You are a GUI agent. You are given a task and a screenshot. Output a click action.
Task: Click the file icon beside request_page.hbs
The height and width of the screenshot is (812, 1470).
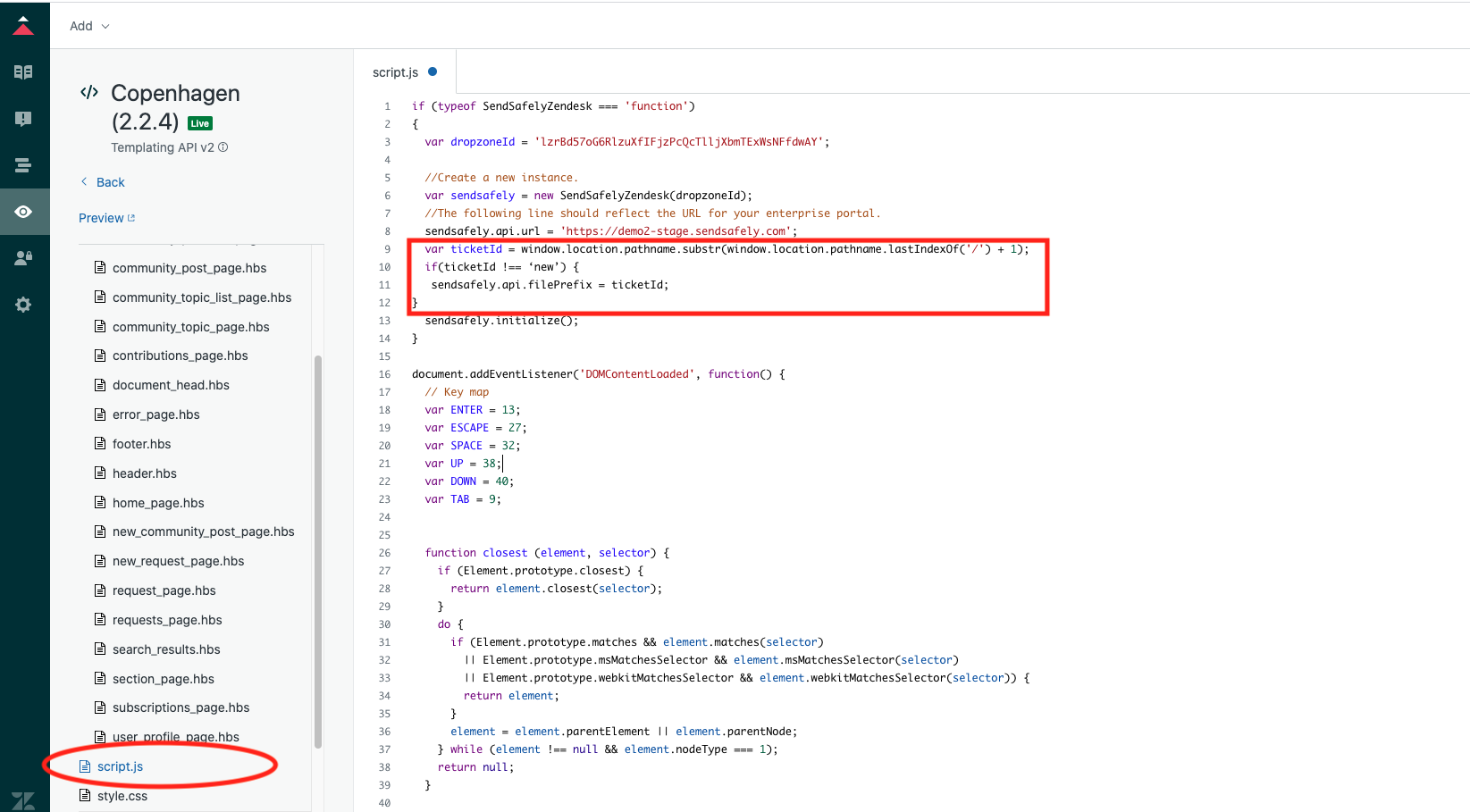[100, 590]
